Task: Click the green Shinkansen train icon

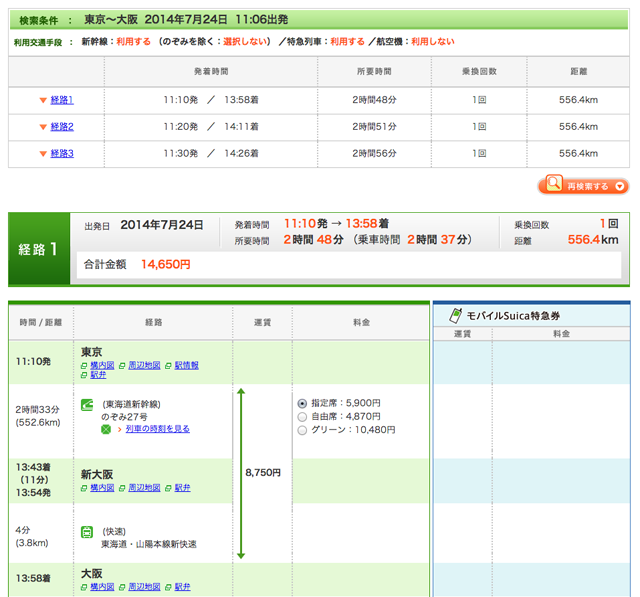Action: [x=87, y=405]
